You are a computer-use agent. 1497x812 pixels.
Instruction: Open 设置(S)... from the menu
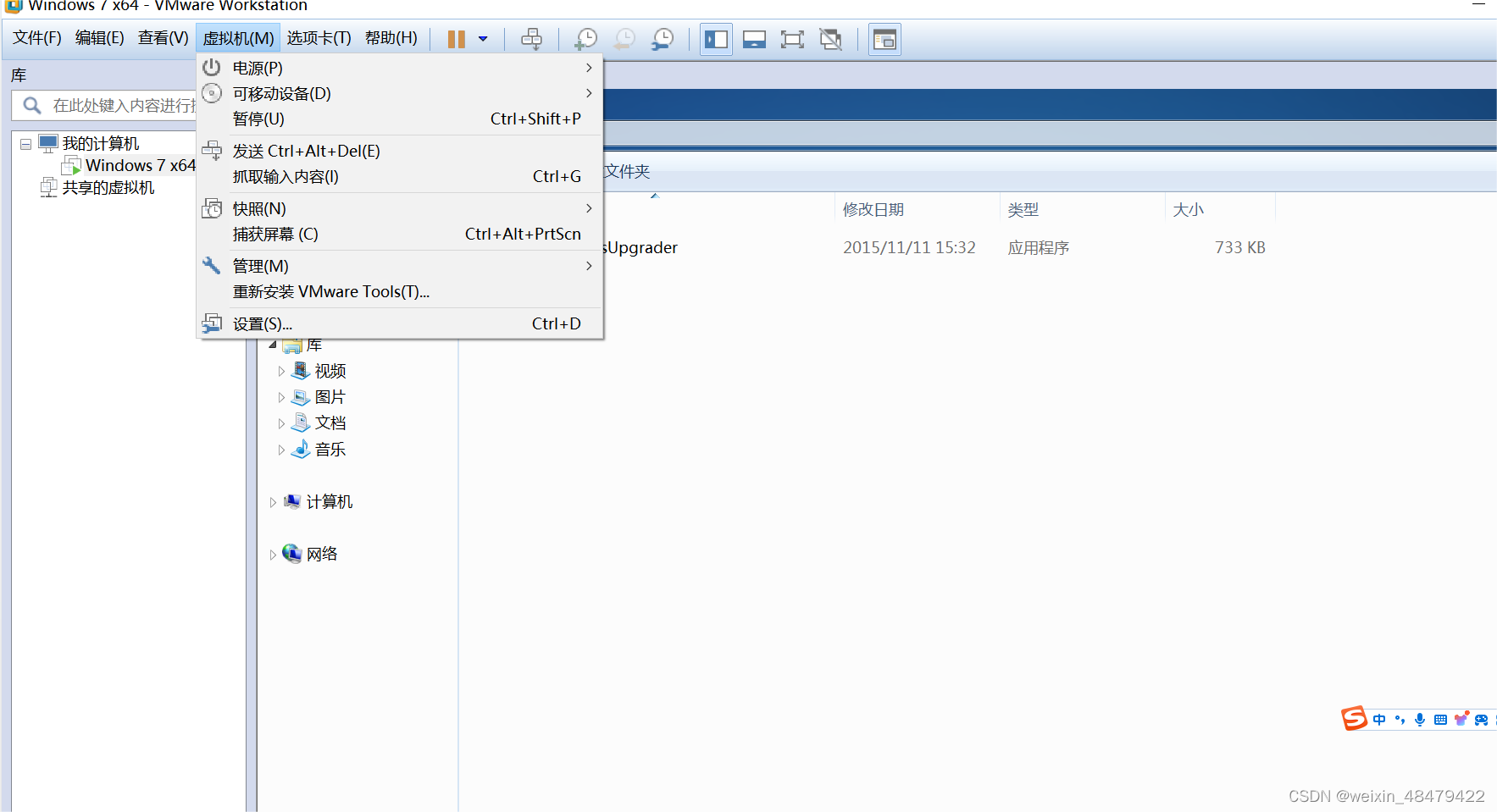coord(399,323)
